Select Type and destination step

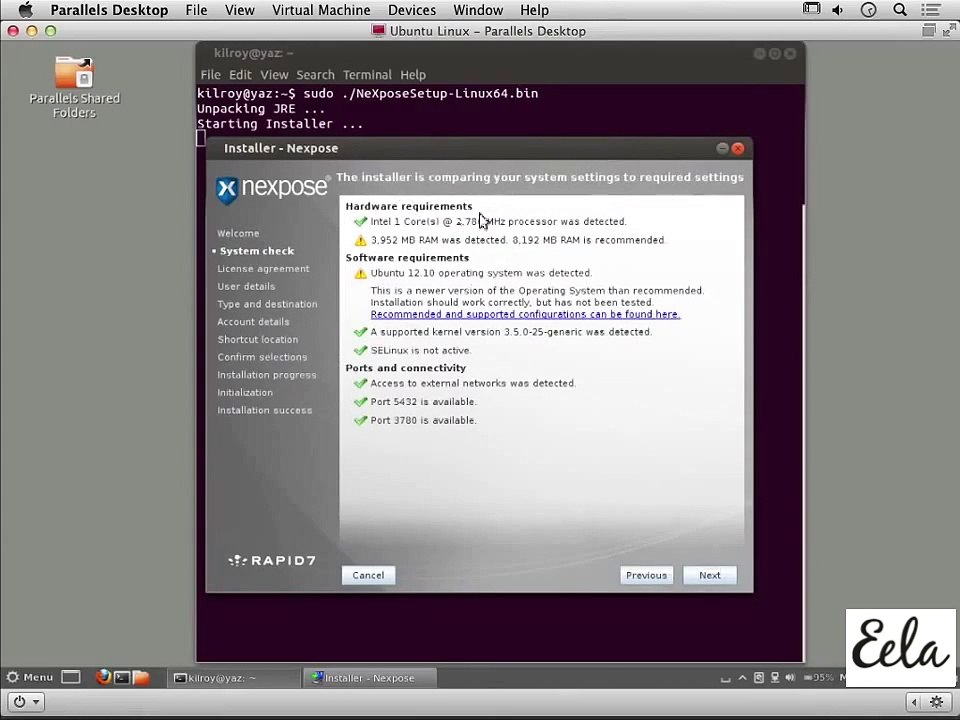point(267,304)
